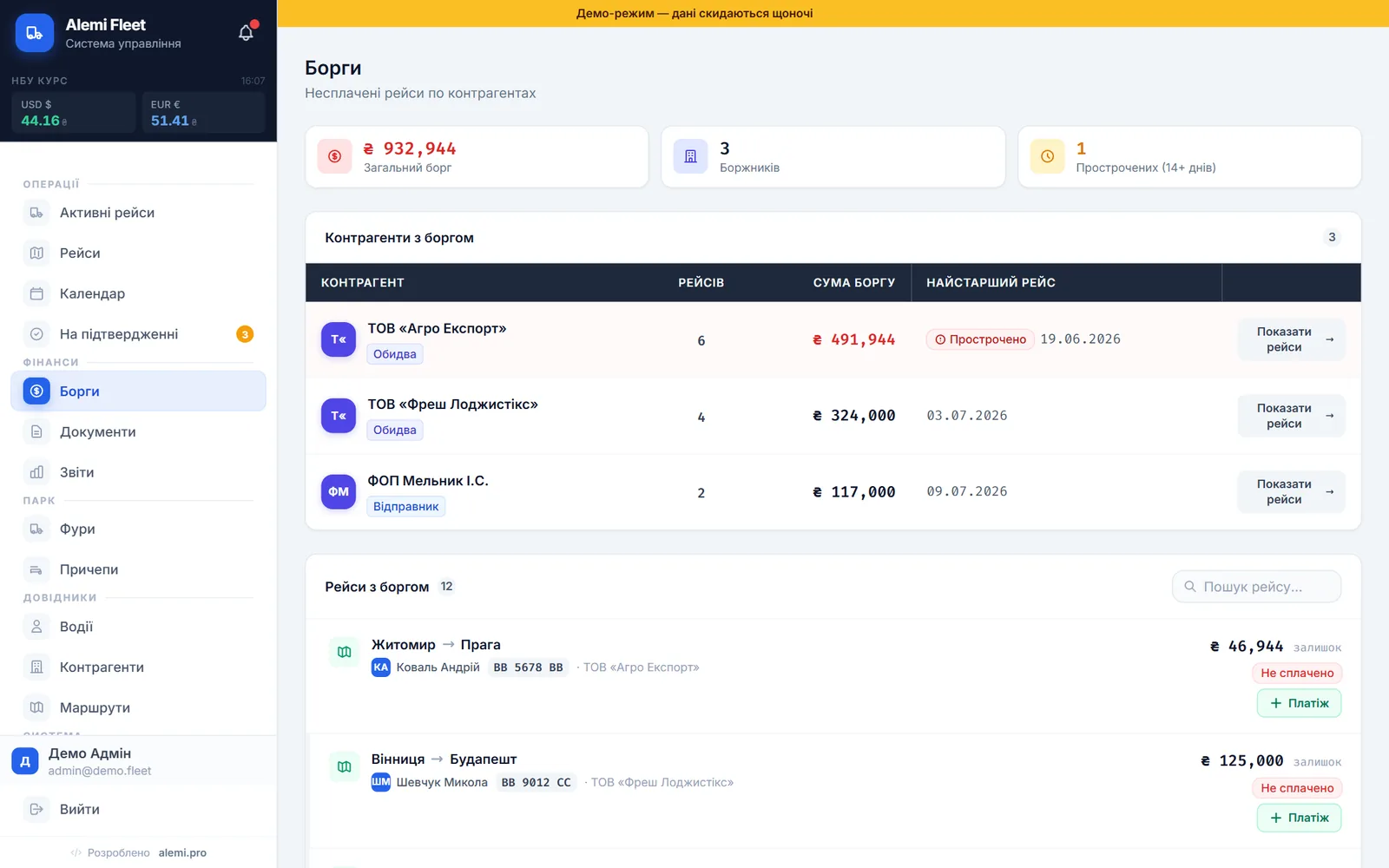Image resolution: width=1389 pixels, height=868 pixels.
Task: Open Активні рейси in the sidebar
Action: pos(138,213)
